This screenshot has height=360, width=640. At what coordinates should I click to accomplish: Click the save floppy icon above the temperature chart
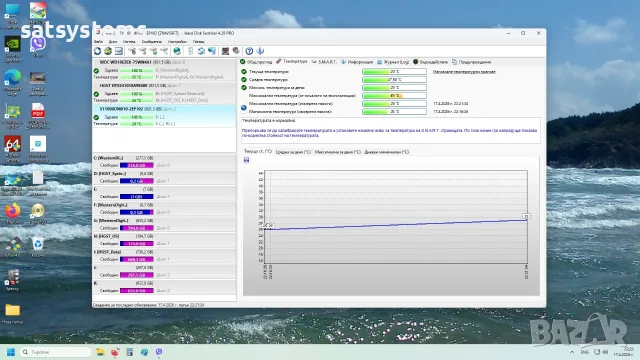[x=247, y=160]
